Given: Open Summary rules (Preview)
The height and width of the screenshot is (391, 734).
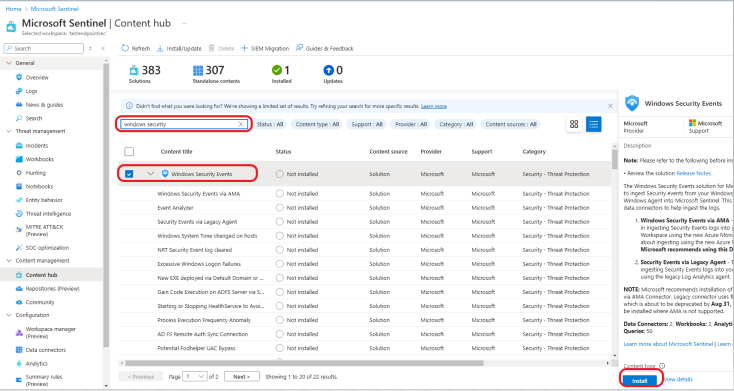Looking at the screenshot, I should tap(44, 380).
